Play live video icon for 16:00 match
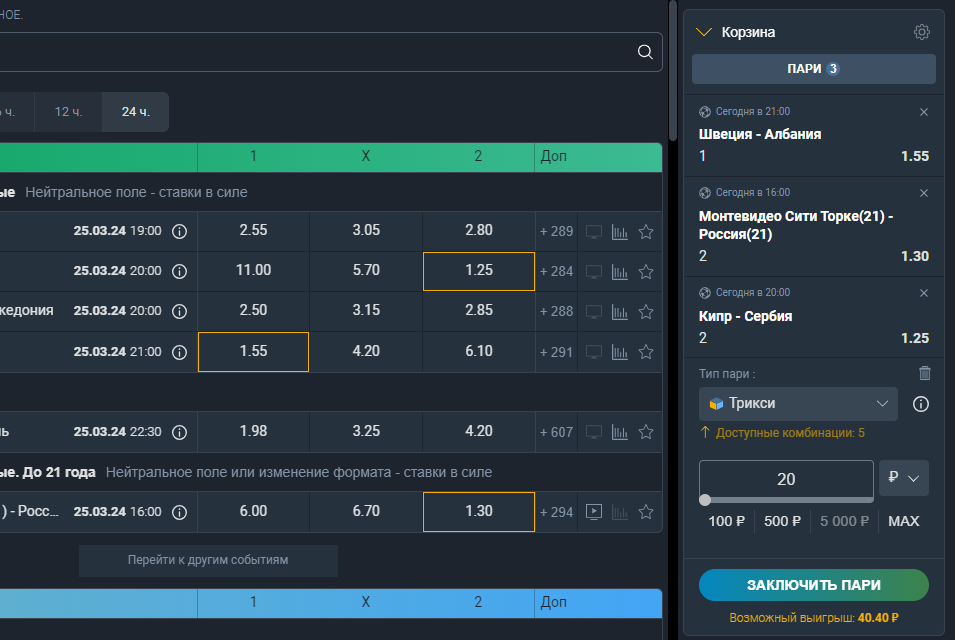The width and height of the screenshot is (955, 640). coord(594,512)
